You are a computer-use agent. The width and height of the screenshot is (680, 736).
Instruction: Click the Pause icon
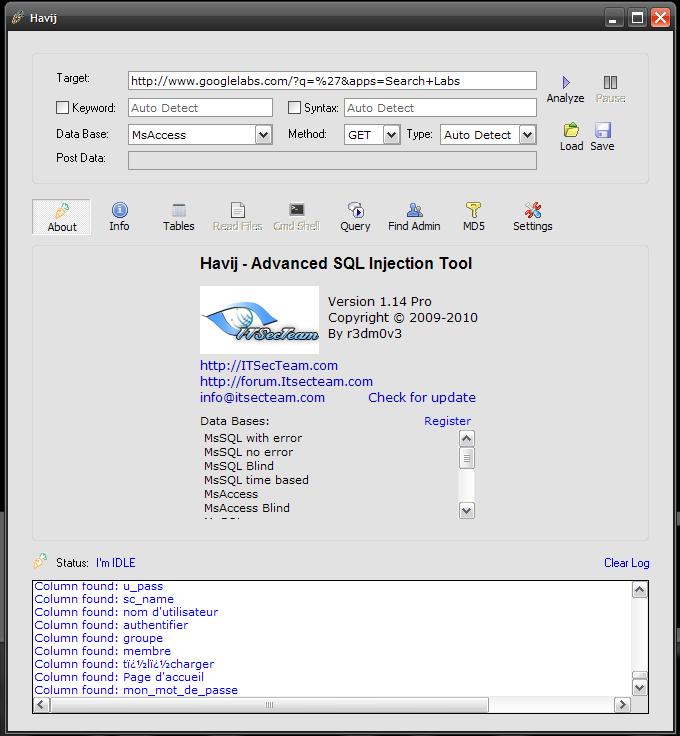610,83
